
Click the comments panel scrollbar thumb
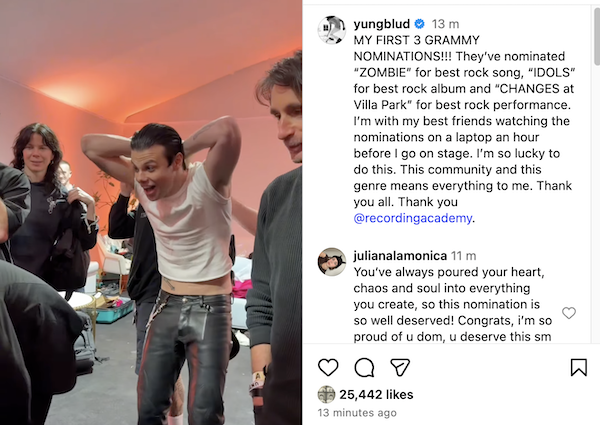click(597, 36)
